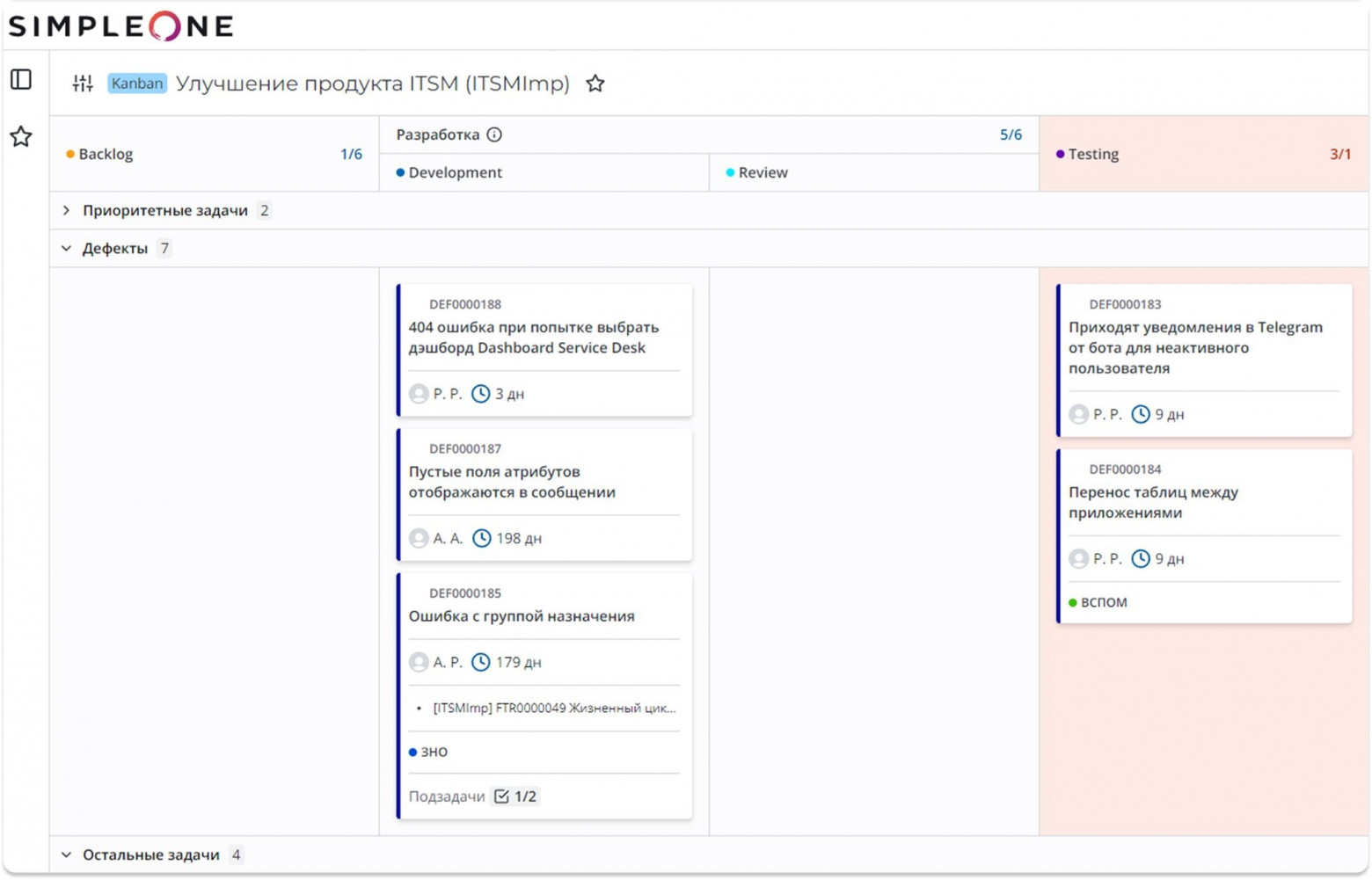Click the Review column header
This screenshot has height=880, width=1372.
pyautogui.click(x=874, y=172)
